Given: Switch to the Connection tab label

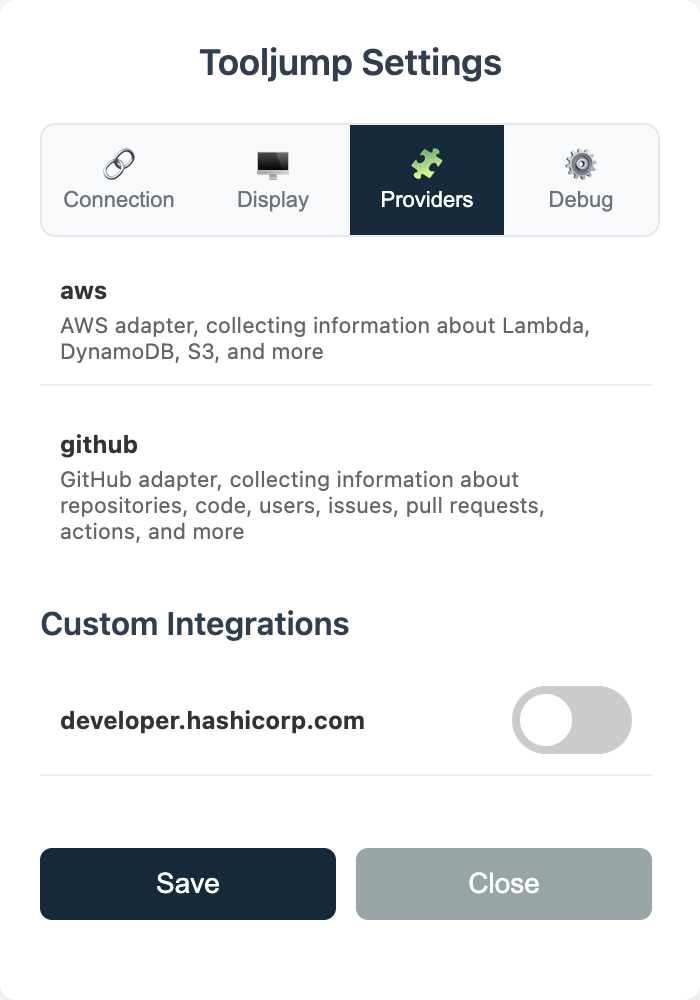Looking at the screenshot, I should (119, 199).
